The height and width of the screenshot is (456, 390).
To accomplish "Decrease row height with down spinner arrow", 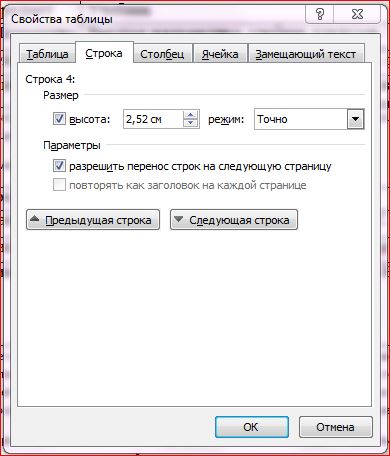I will 191,123.
